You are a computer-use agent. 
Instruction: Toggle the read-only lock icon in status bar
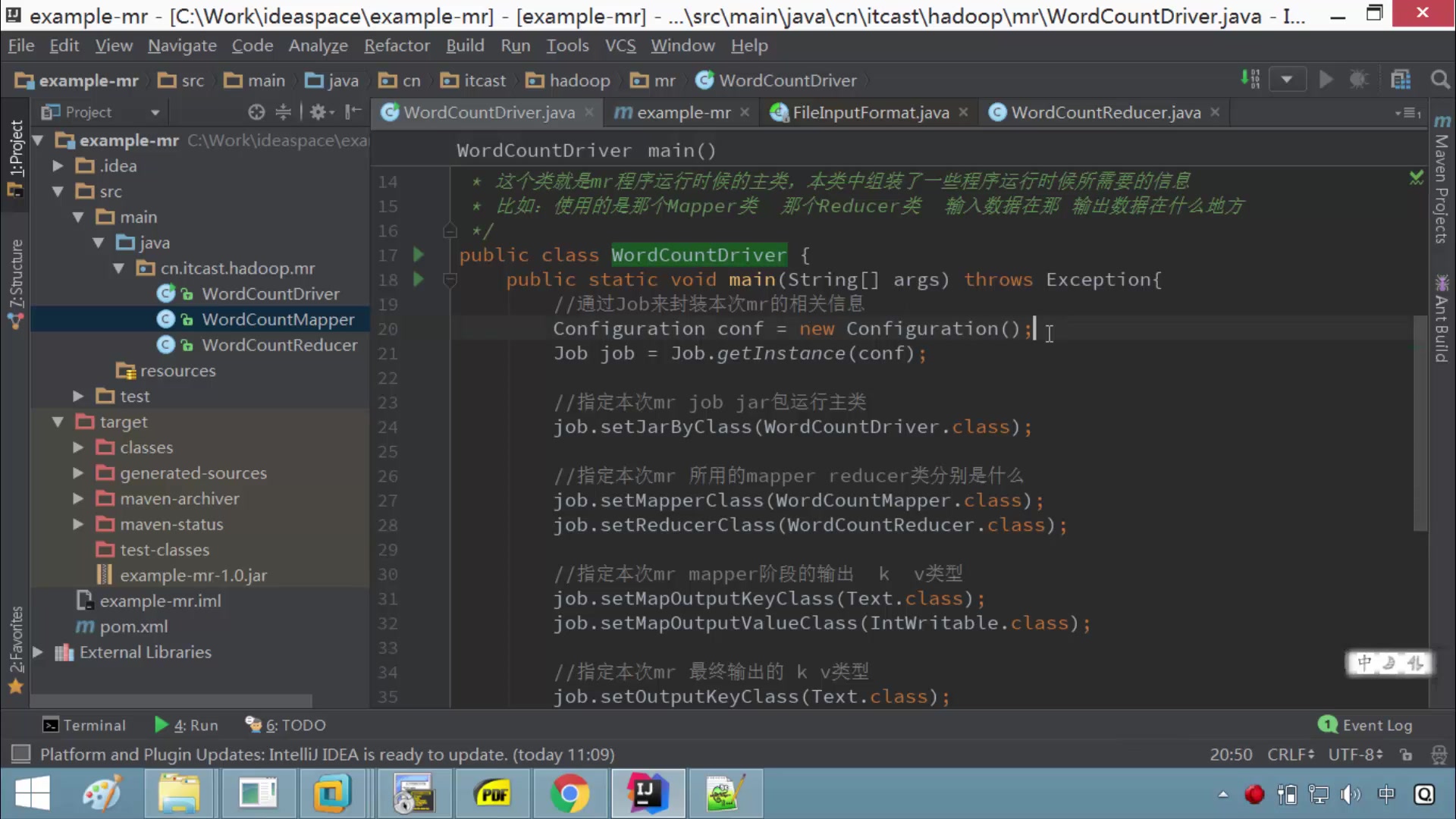click(1406, 755)
